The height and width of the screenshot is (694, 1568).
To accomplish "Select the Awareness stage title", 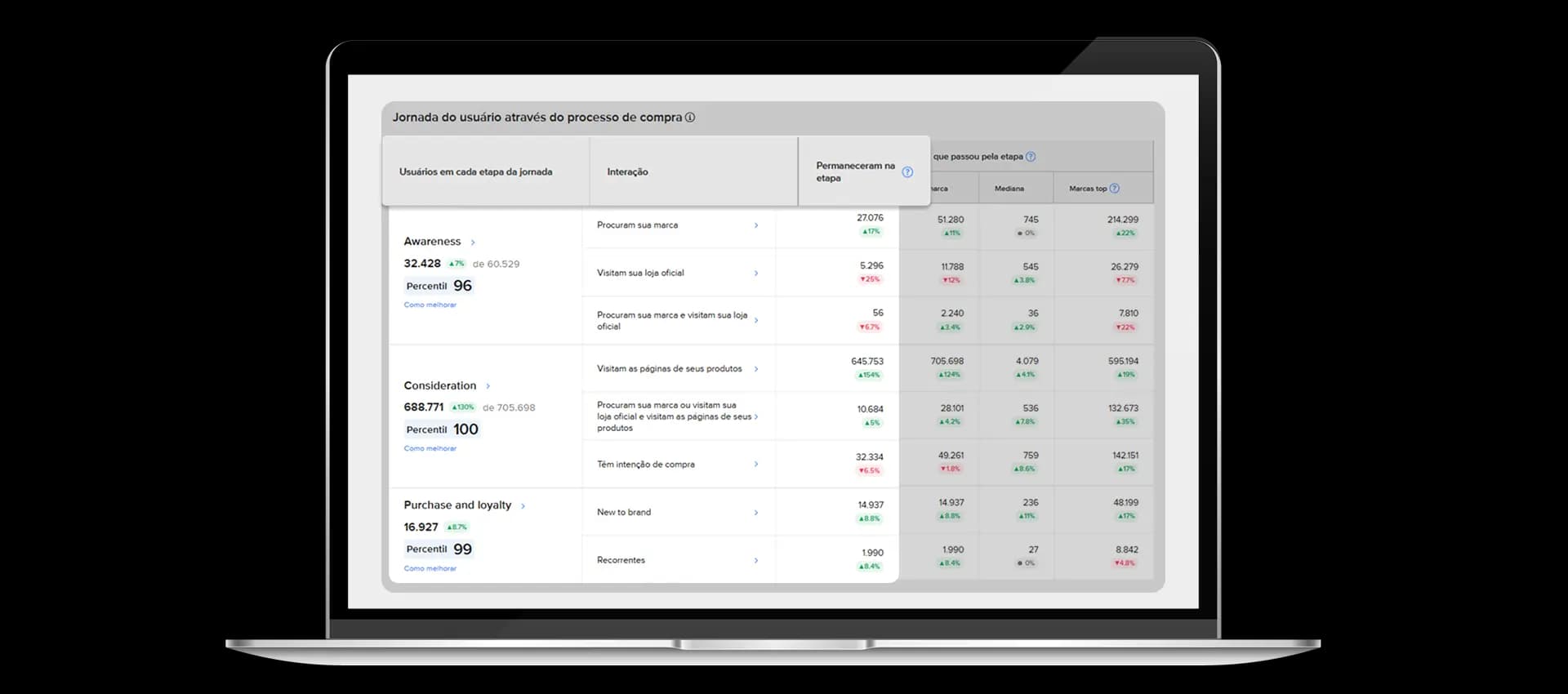I will pyautogui.click(x=432, y=242).
